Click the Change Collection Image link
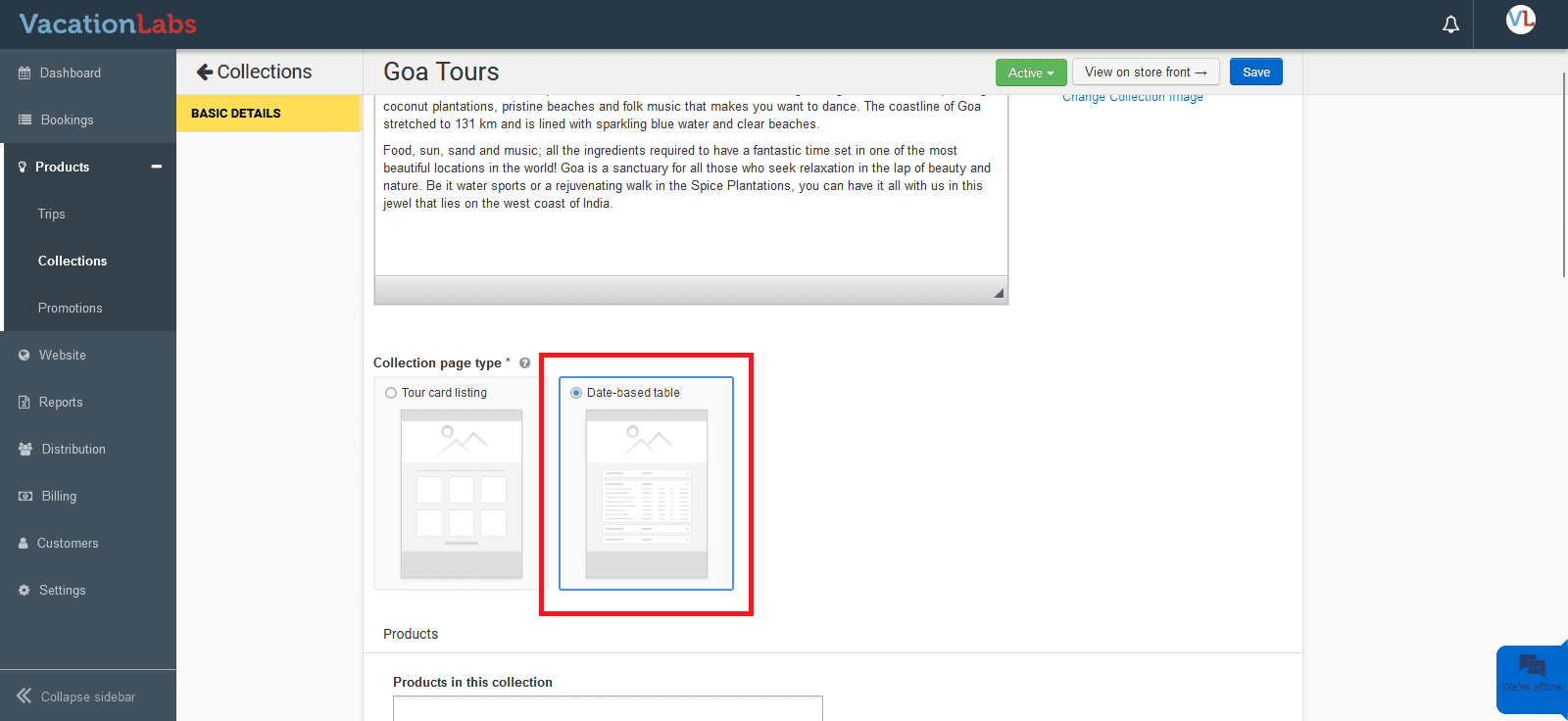Image resolution: width=1568 pixels, height=721 pixels. coord(1133,98)
